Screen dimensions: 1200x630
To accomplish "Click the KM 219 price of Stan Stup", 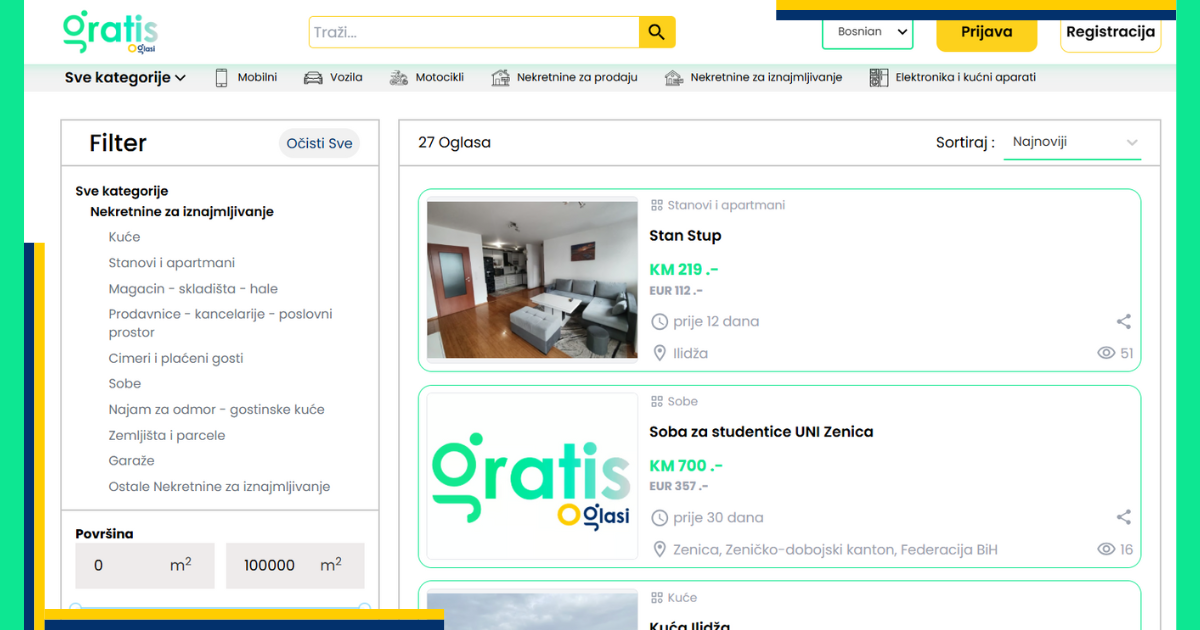I will [684, 270].
